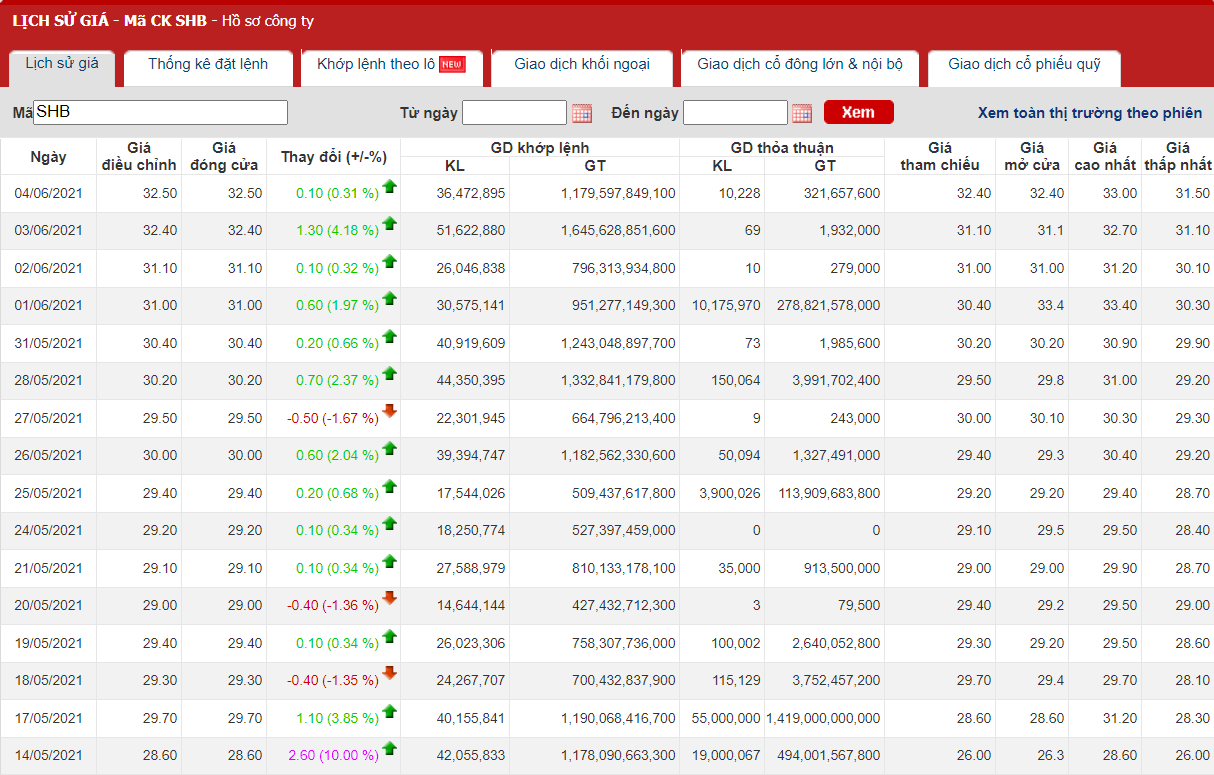Image resolution: width=1214 pixels, height=775 pixels.
Task: Click the red down arrow for 27/05/2021
Action: [390, 411]
